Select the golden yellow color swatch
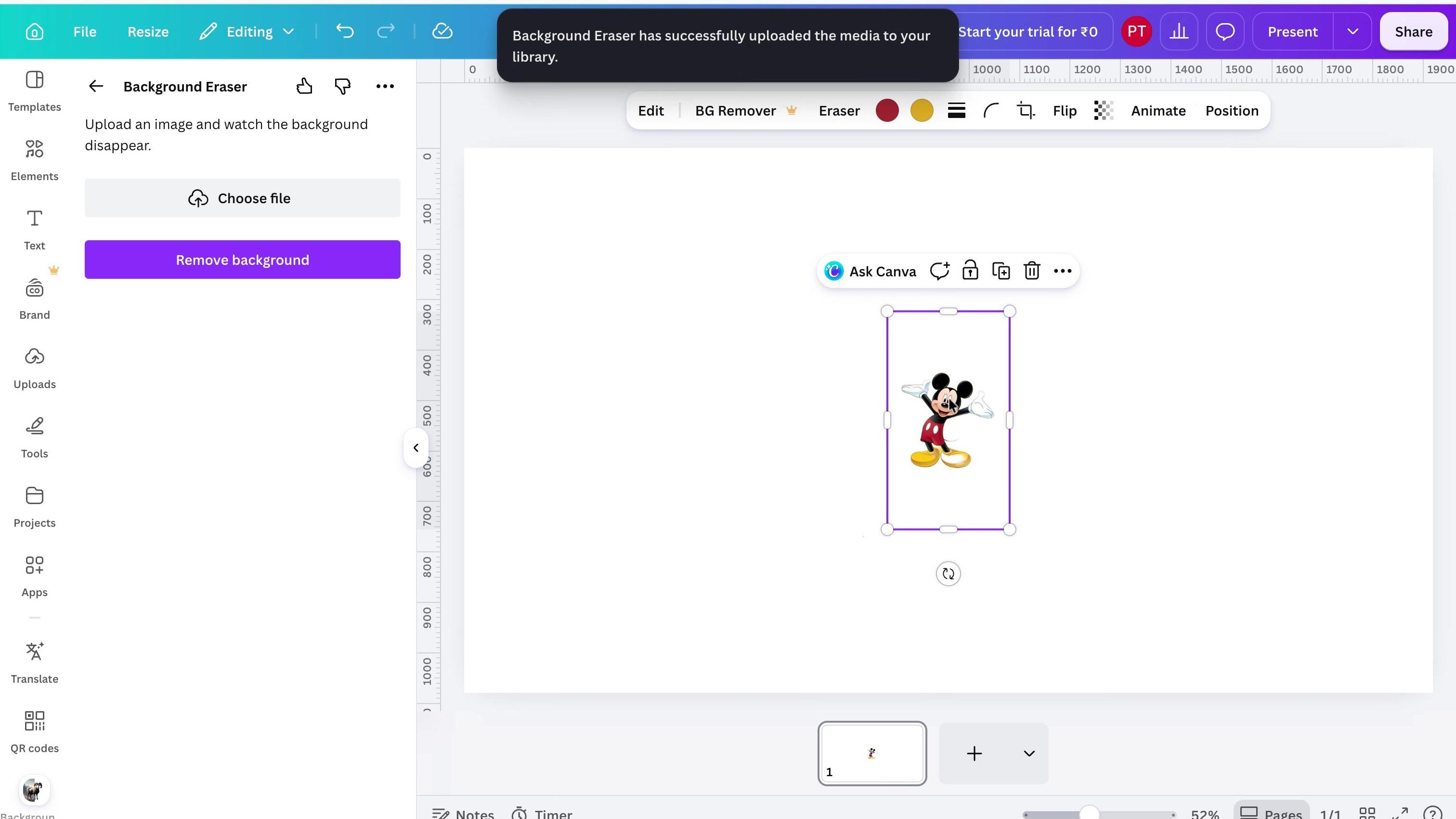Image resolution: width=1456 pixels, height=819 pixels. click(922, 111)
